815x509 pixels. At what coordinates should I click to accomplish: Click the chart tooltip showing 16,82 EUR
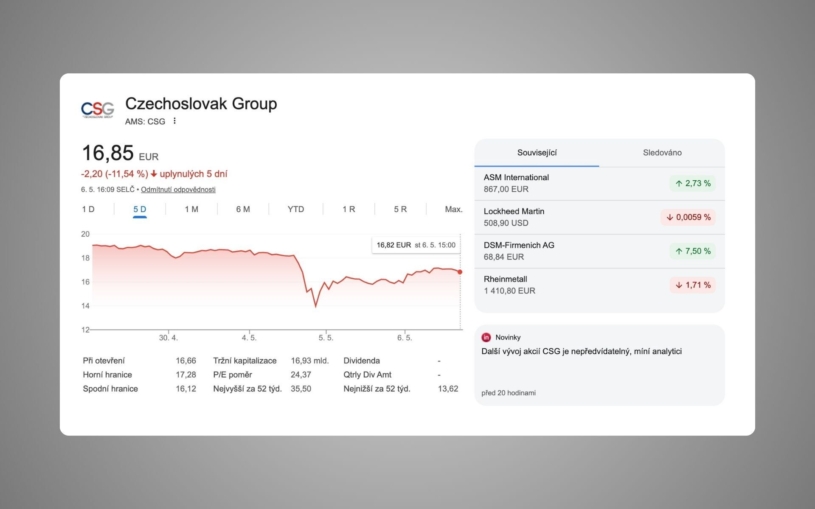point(416,245)
